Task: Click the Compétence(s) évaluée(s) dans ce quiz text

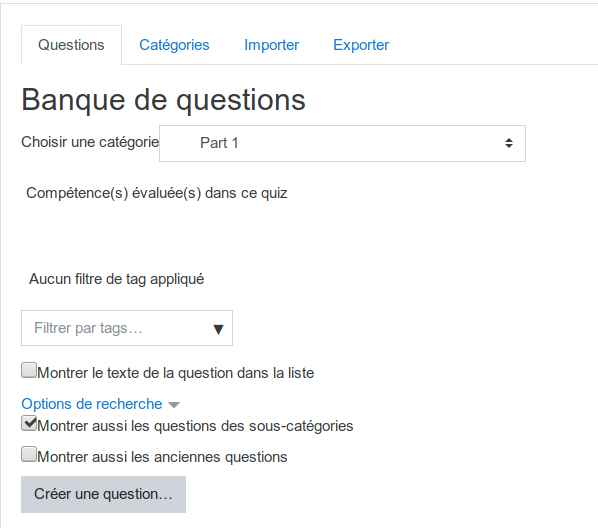Action: (157, 193)
